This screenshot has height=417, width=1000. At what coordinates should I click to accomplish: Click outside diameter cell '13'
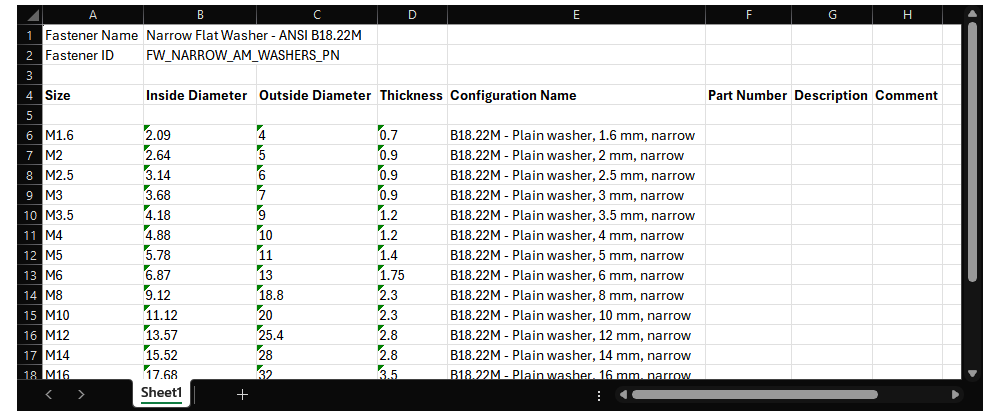tap(317, 275)
